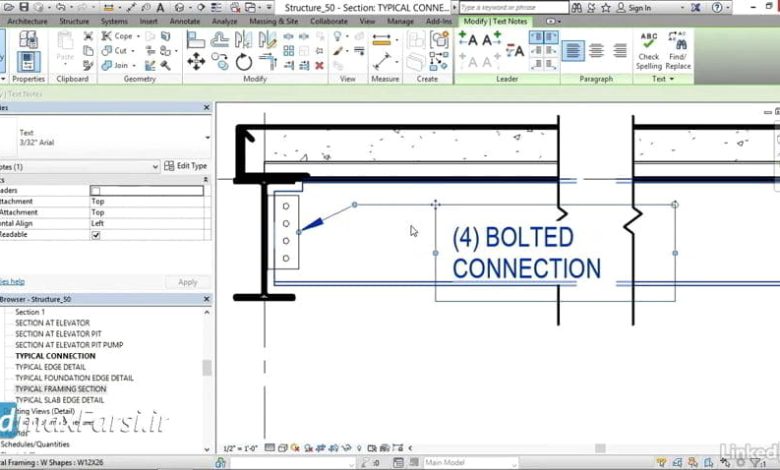Toggle Align Left paragraph button
This screenshot has height=470, width=780.
pos(573,51)
